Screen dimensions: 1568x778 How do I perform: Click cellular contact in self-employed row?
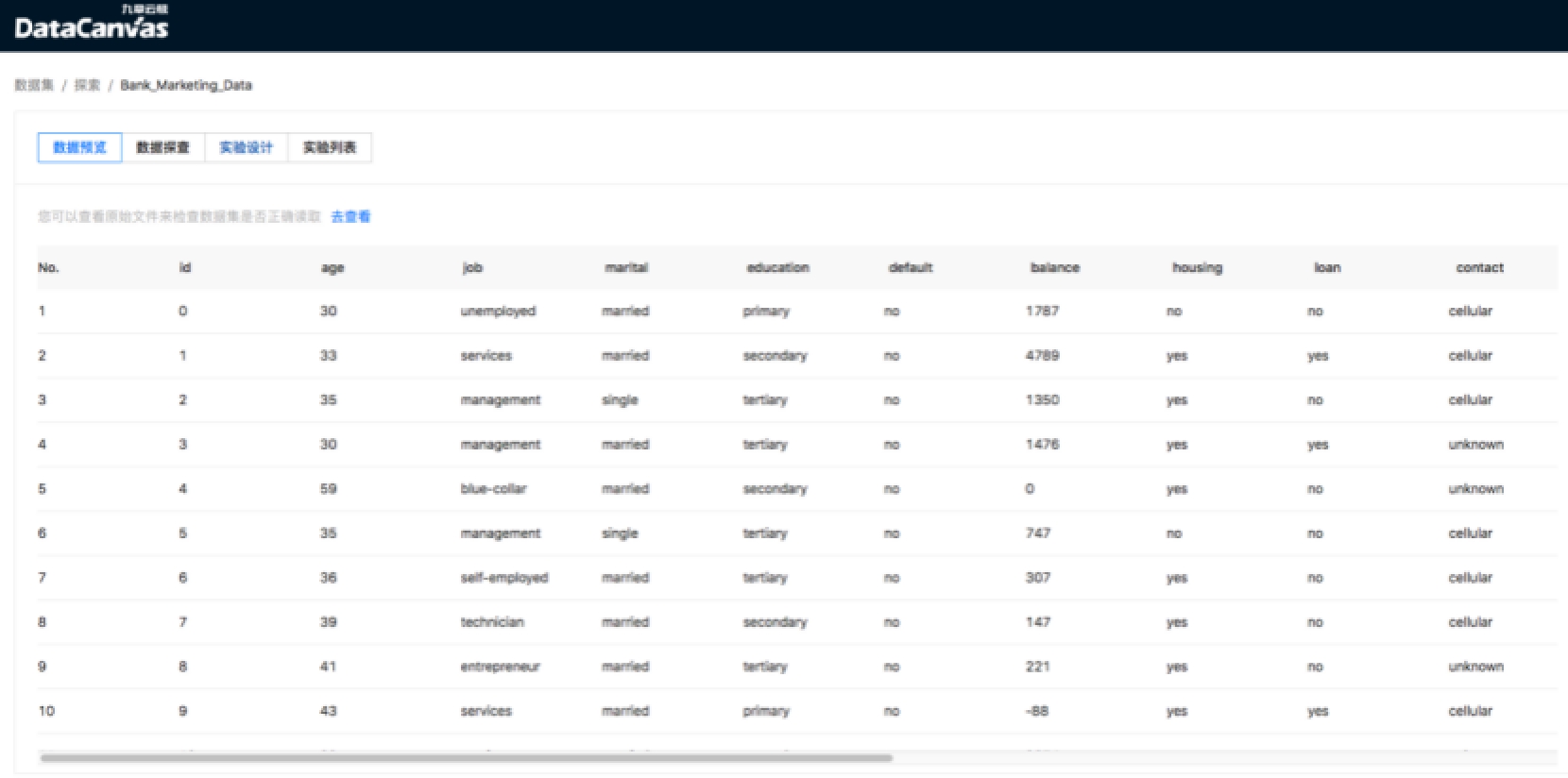coord(1471,578)
